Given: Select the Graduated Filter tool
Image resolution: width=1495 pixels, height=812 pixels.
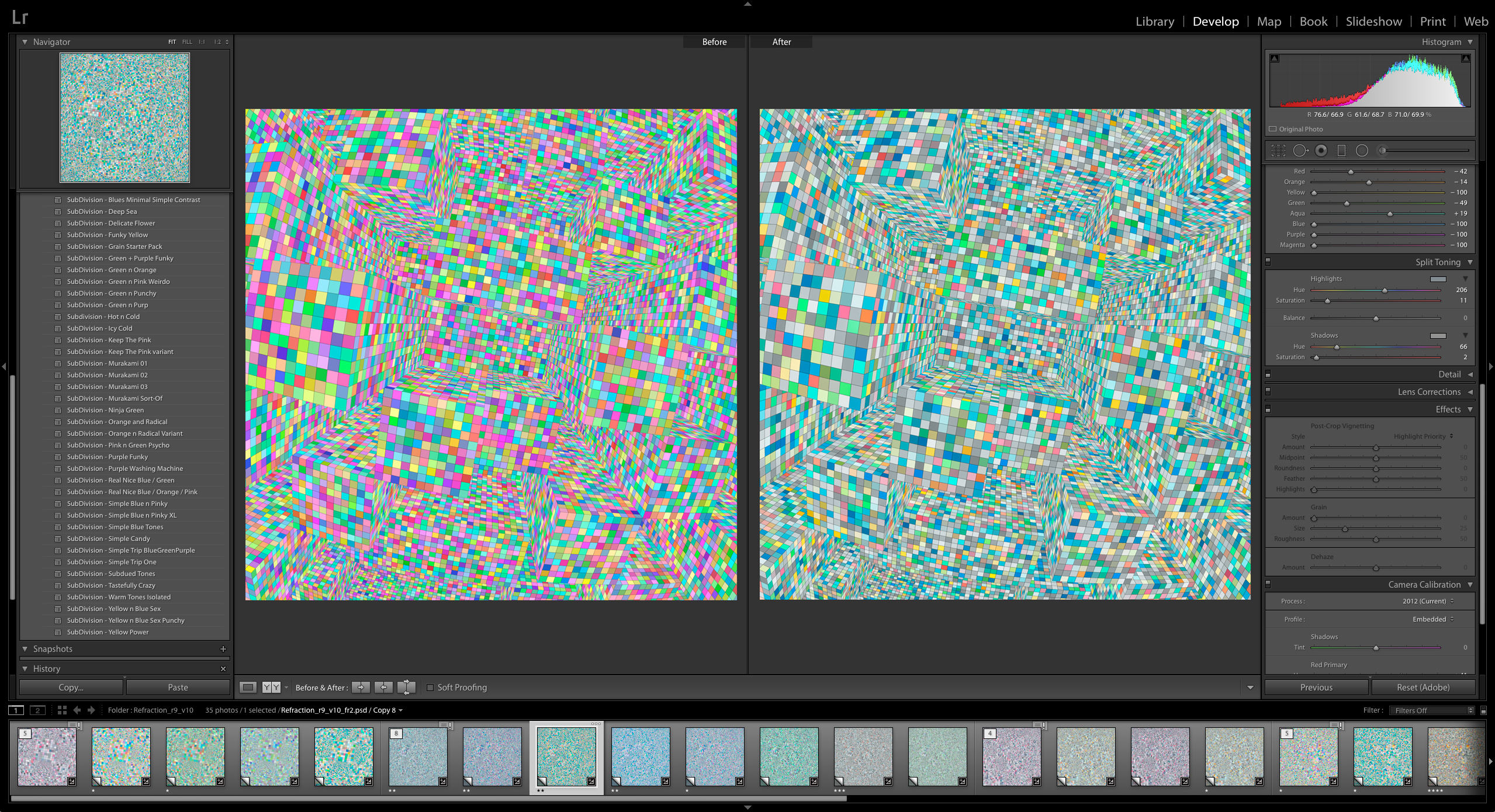Looking at the screenshot, I should pyautogui.click(x=1341, y=151).
